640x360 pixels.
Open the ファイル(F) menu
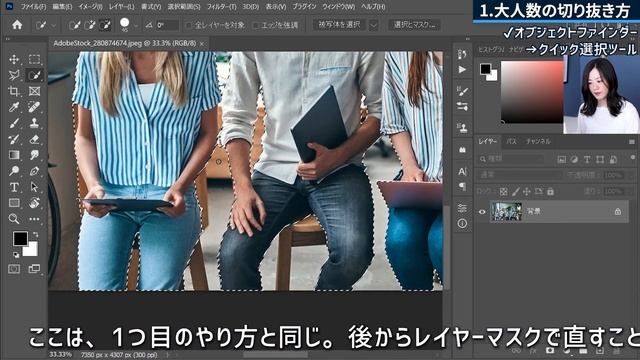(33, 7)
